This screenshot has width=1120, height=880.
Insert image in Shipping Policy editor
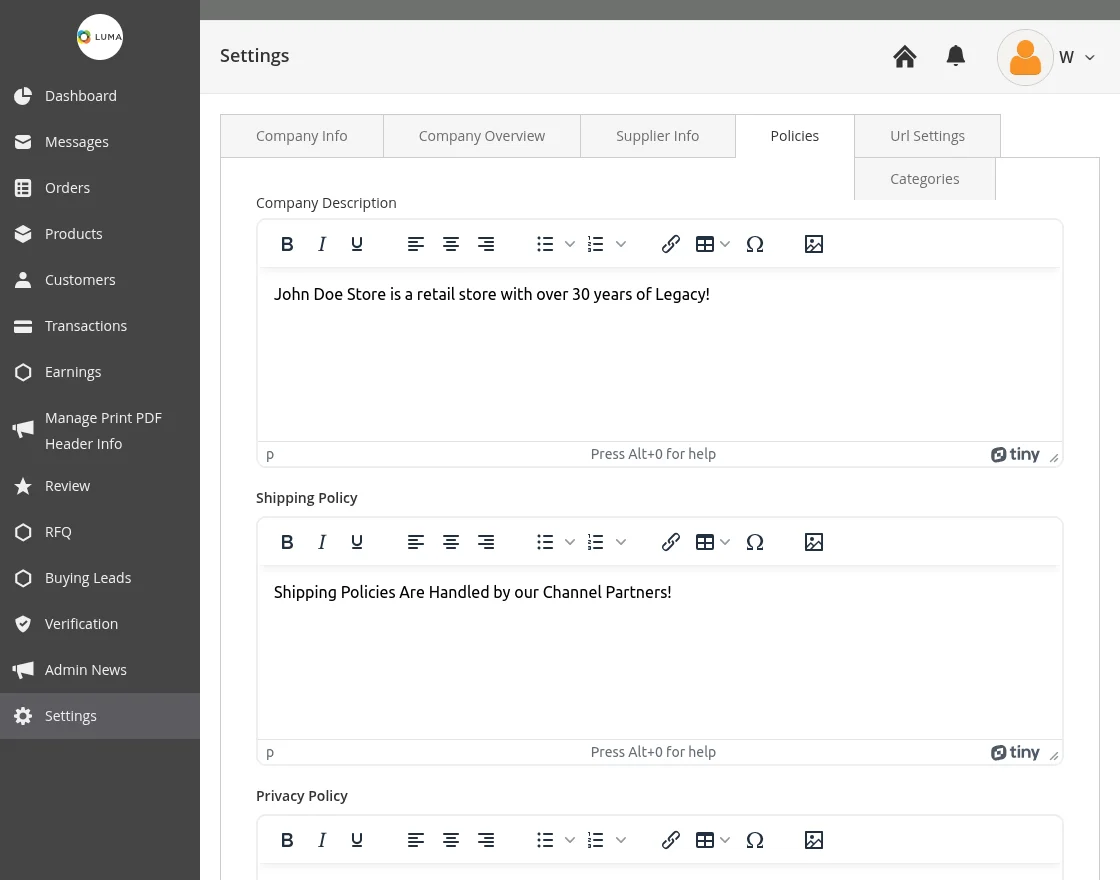[x=814, y=542]
